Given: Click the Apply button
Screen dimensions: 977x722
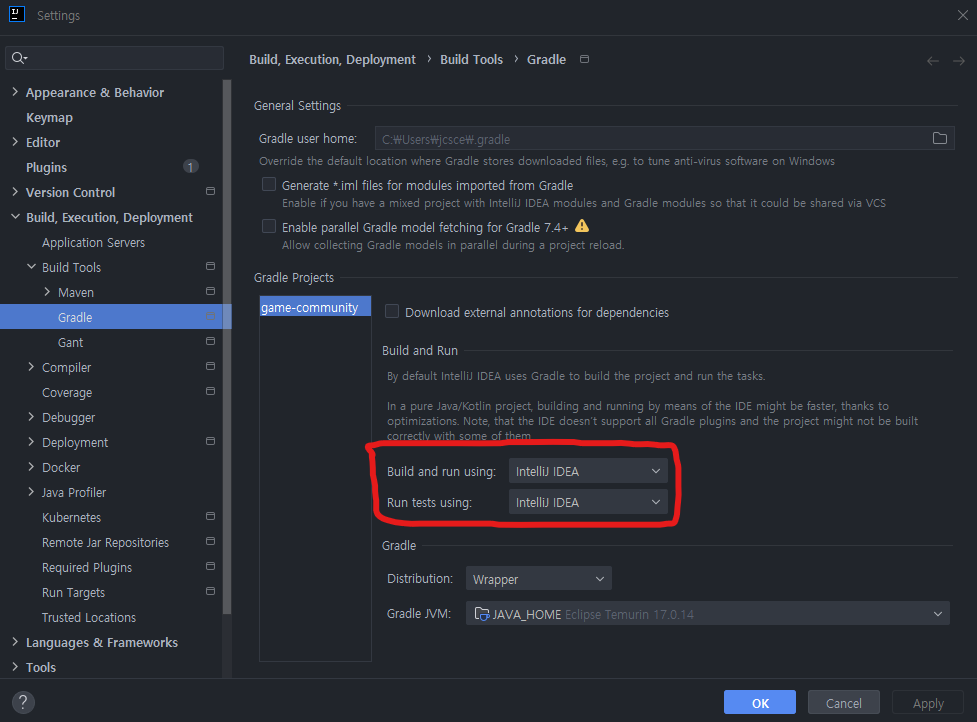Looking at the screenshot, I should pos(928,703).
